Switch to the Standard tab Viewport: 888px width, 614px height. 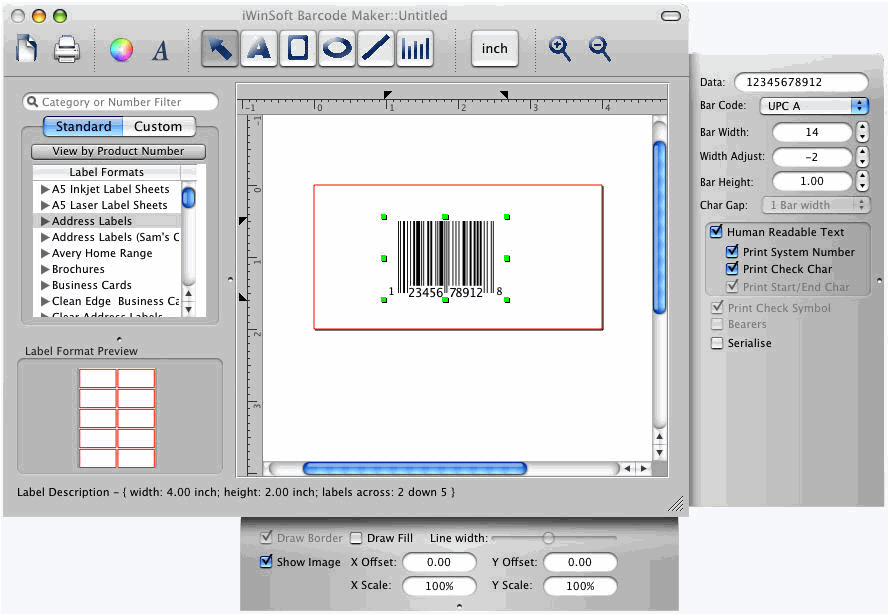[x=83, y=127]
